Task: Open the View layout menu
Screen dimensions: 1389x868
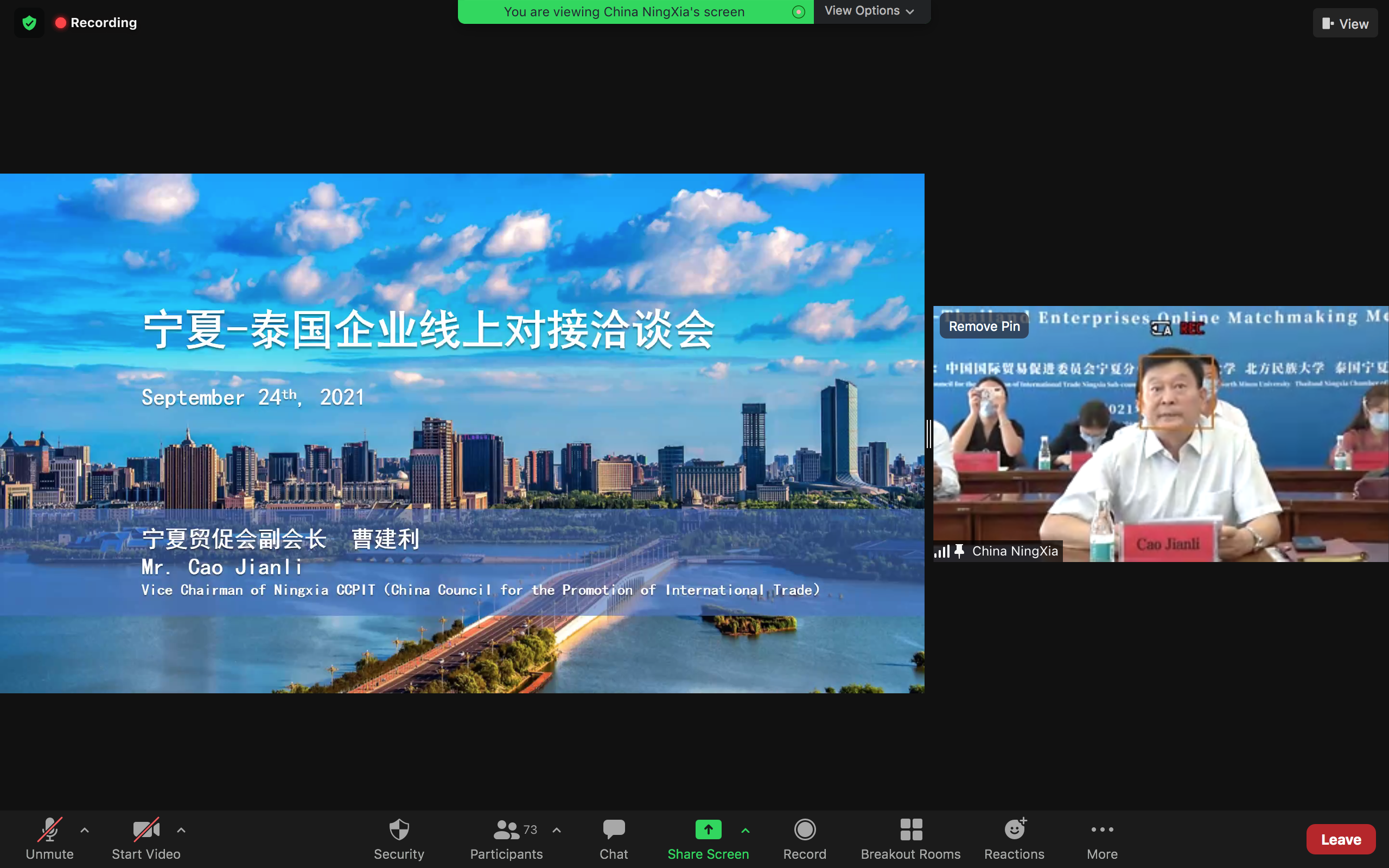Action: click(1345, 23)
